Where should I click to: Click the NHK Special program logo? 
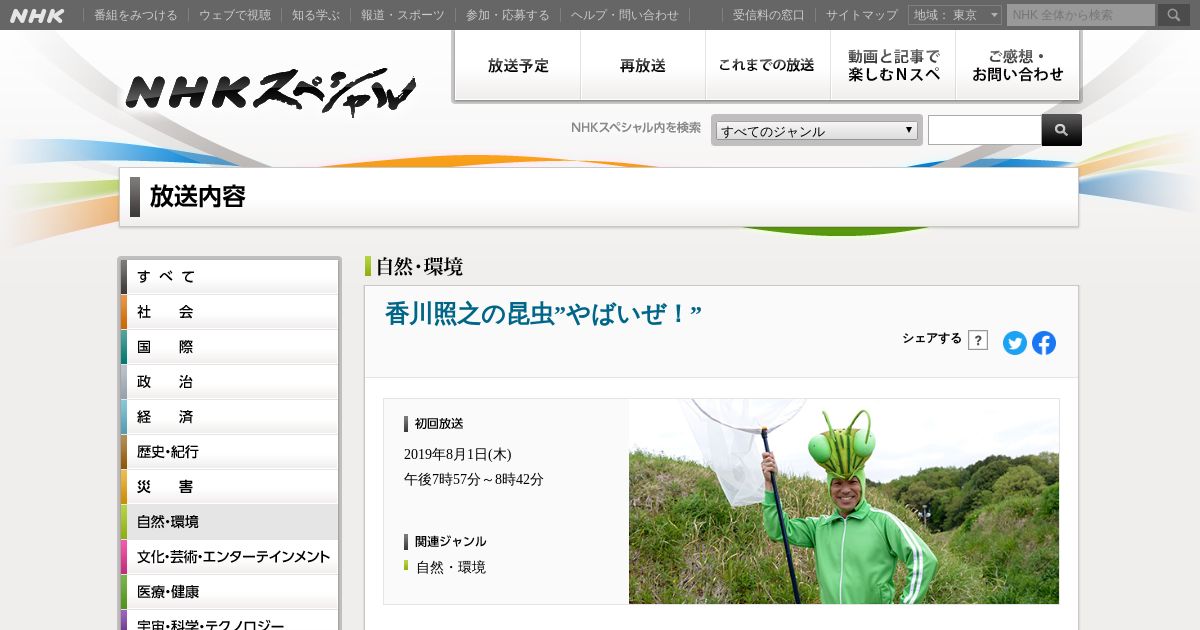270,91
